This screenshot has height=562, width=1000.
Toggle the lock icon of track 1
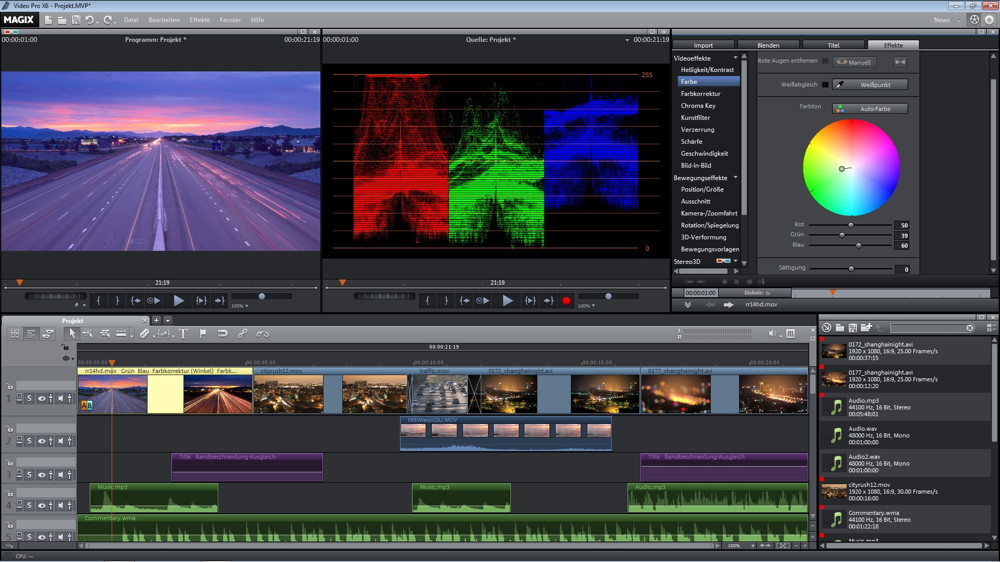[9, 387]
